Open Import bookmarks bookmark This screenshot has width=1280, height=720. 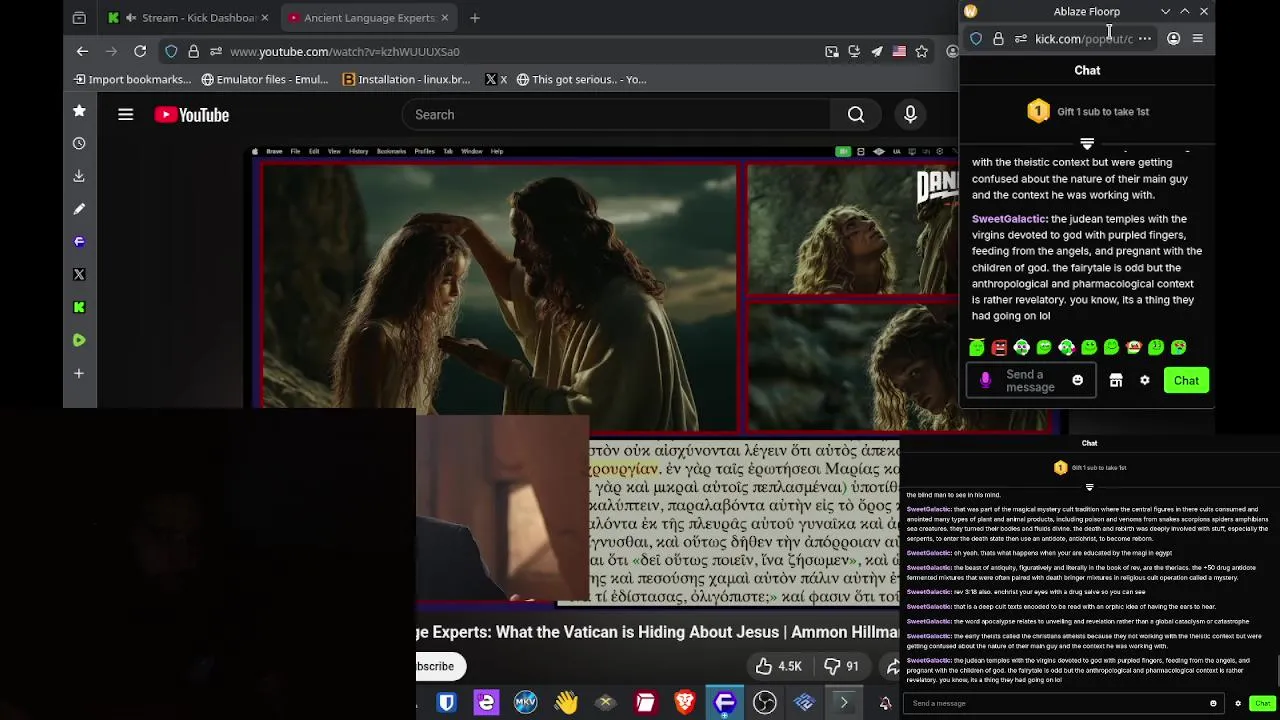[133, 79]
